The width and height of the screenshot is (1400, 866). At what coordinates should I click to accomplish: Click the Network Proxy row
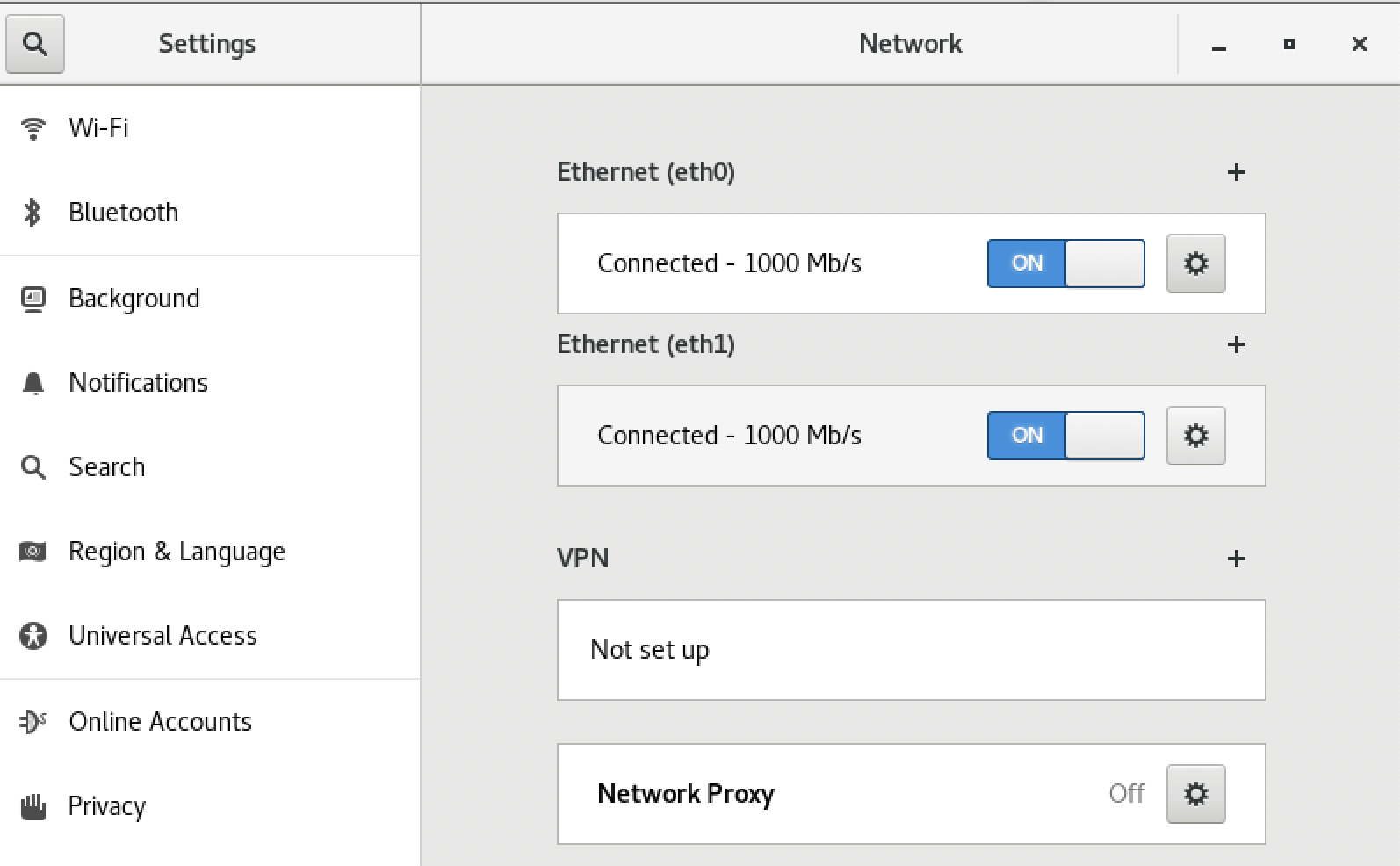[x=911, y=794]
